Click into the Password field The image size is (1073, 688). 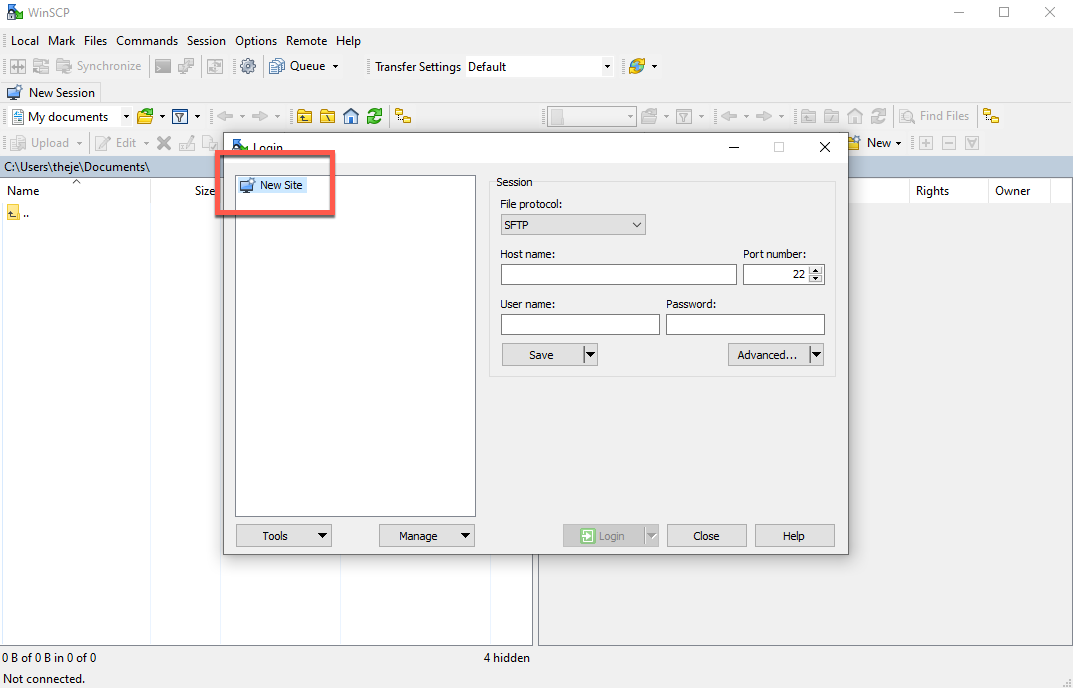click(745, 324)
